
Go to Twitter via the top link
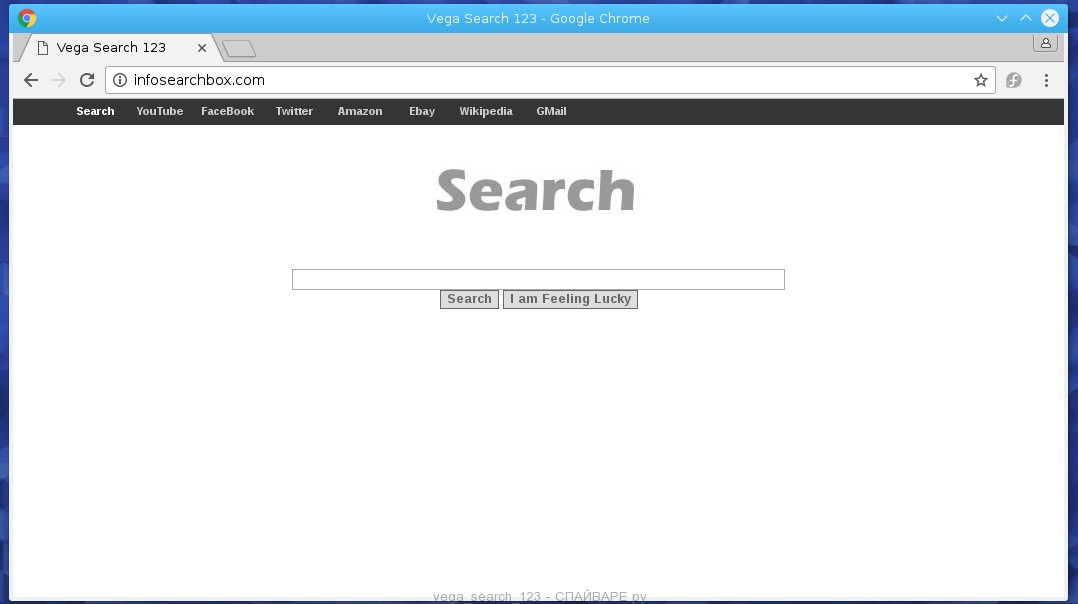coord(293,111)
